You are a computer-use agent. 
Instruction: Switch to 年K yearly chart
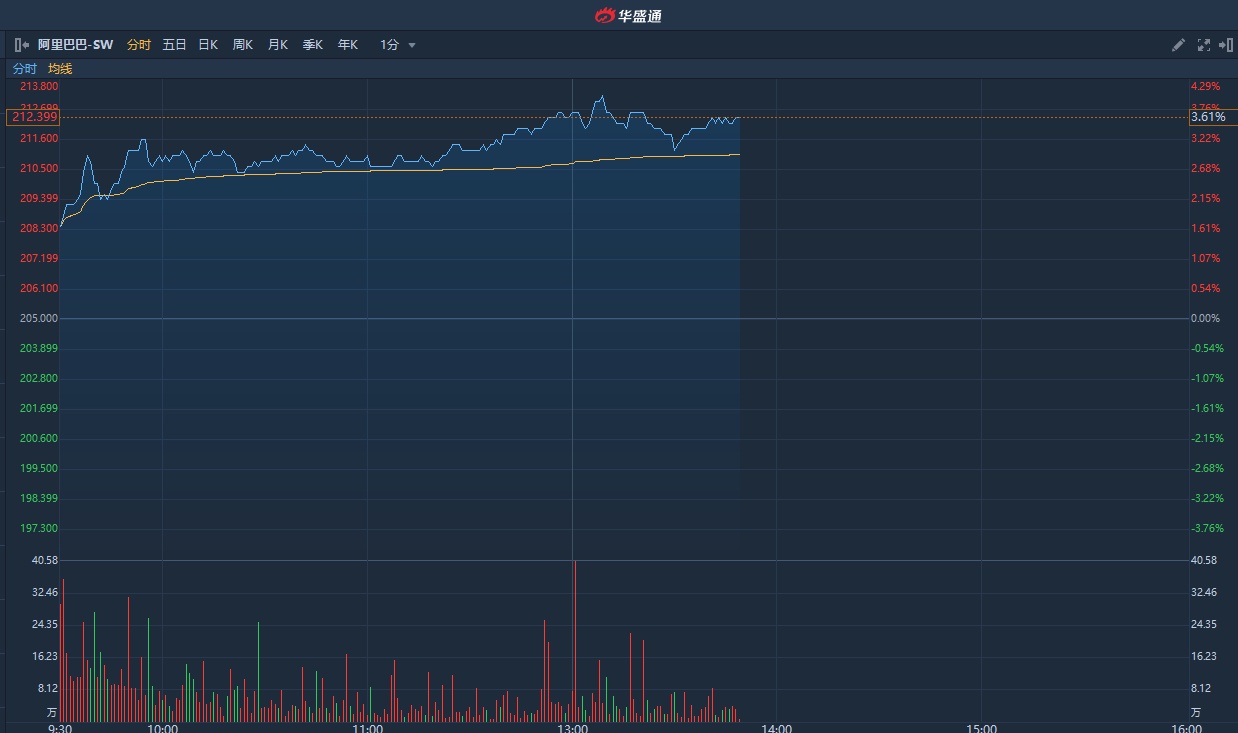tap(348, 45)
